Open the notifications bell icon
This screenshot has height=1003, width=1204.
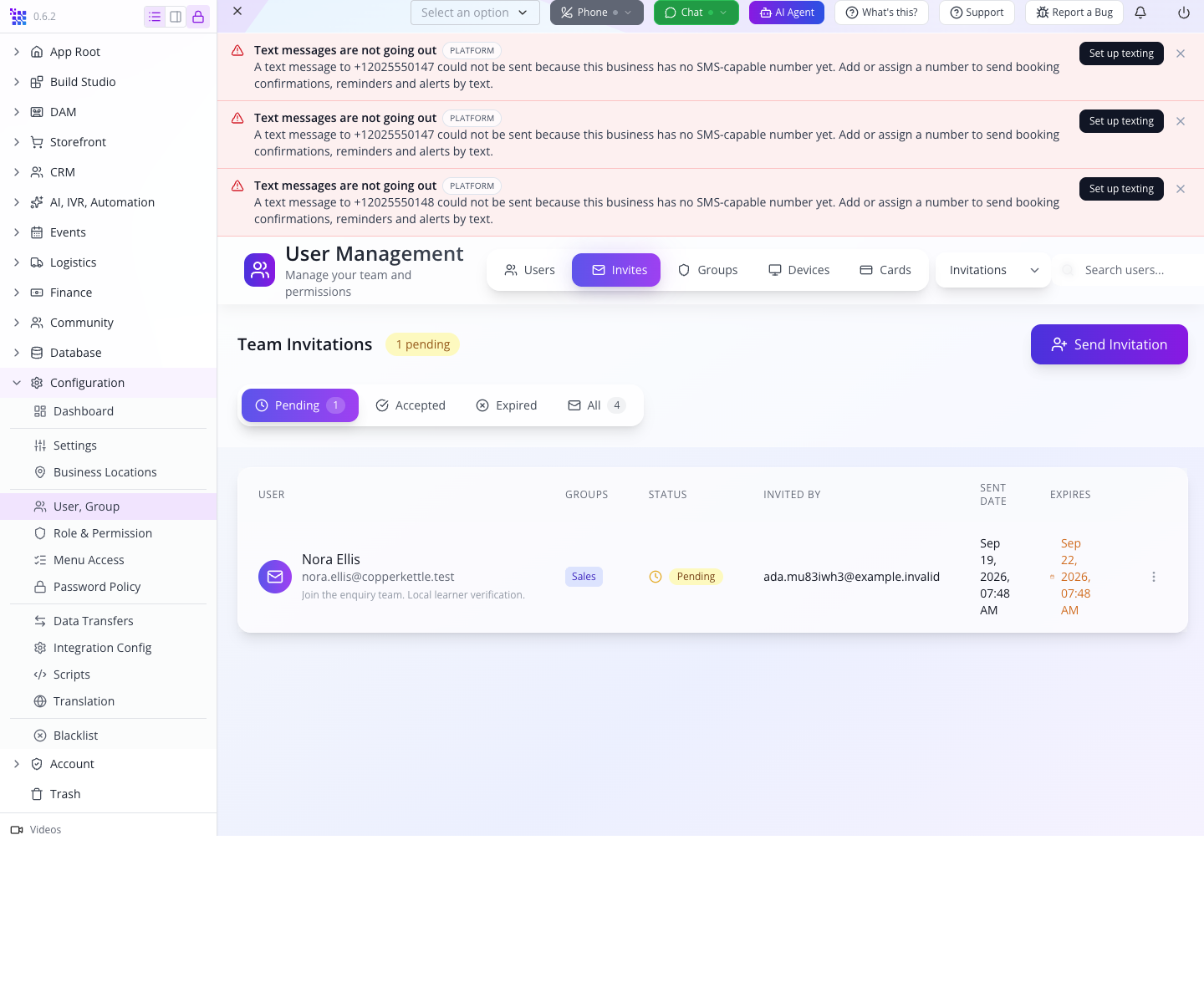pos(1140,13)
